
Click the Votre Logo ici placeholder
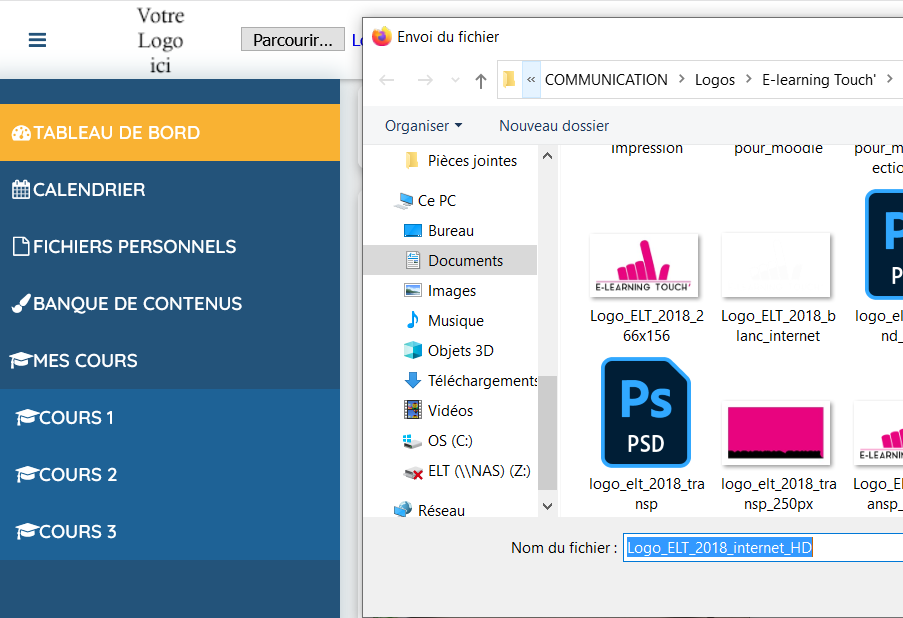click(x=161, y=40)
